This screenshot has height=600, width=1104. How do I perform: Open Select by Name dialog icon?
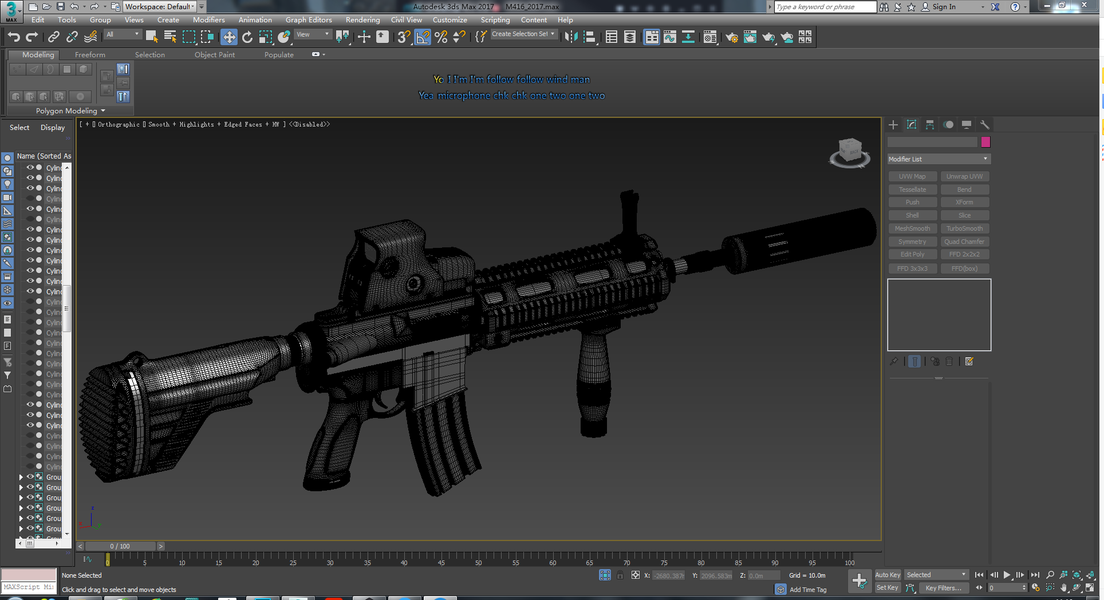coord(170,37)
